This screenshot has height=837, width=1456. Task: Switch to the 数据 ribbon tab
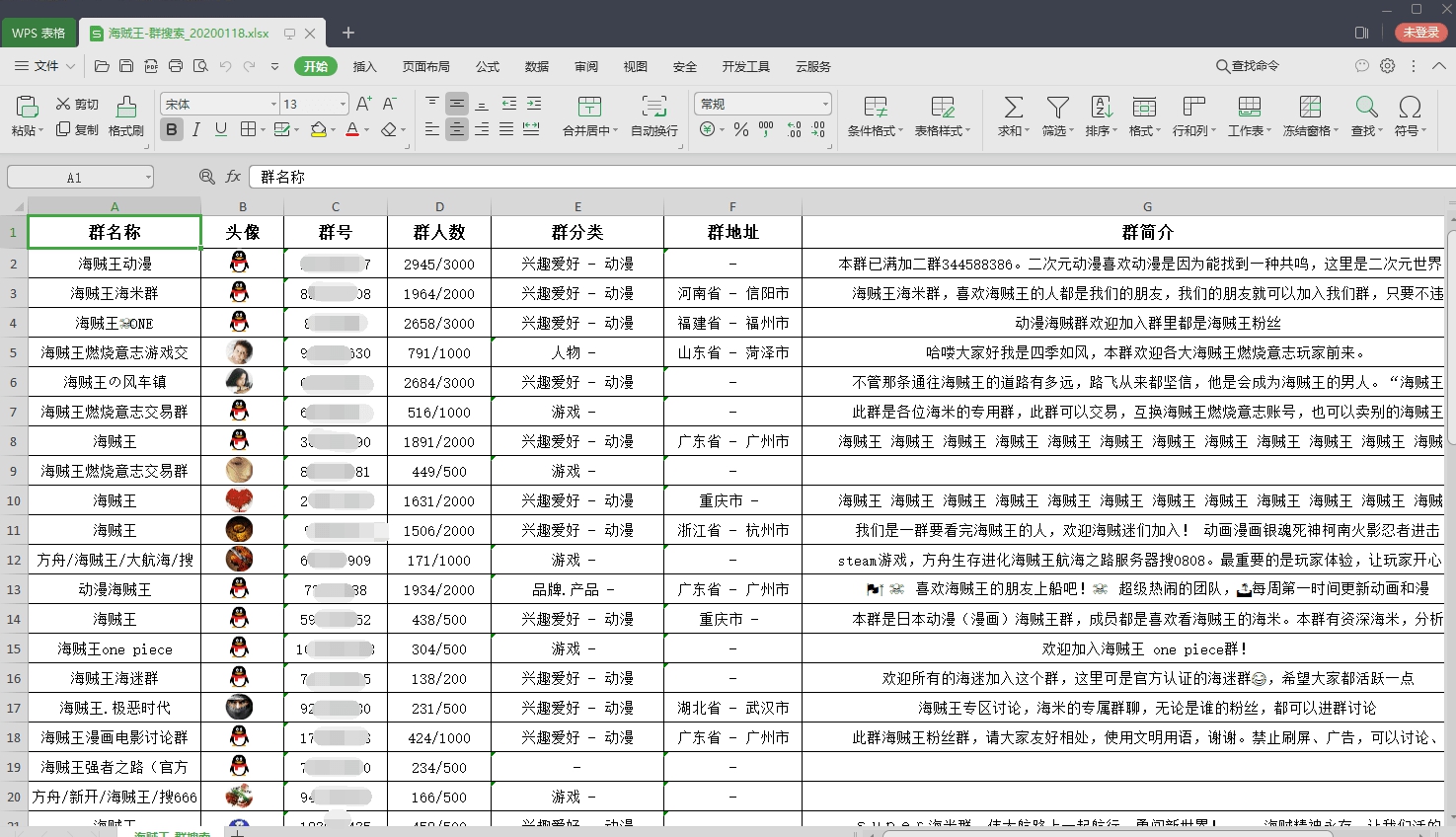click(536, 66)
